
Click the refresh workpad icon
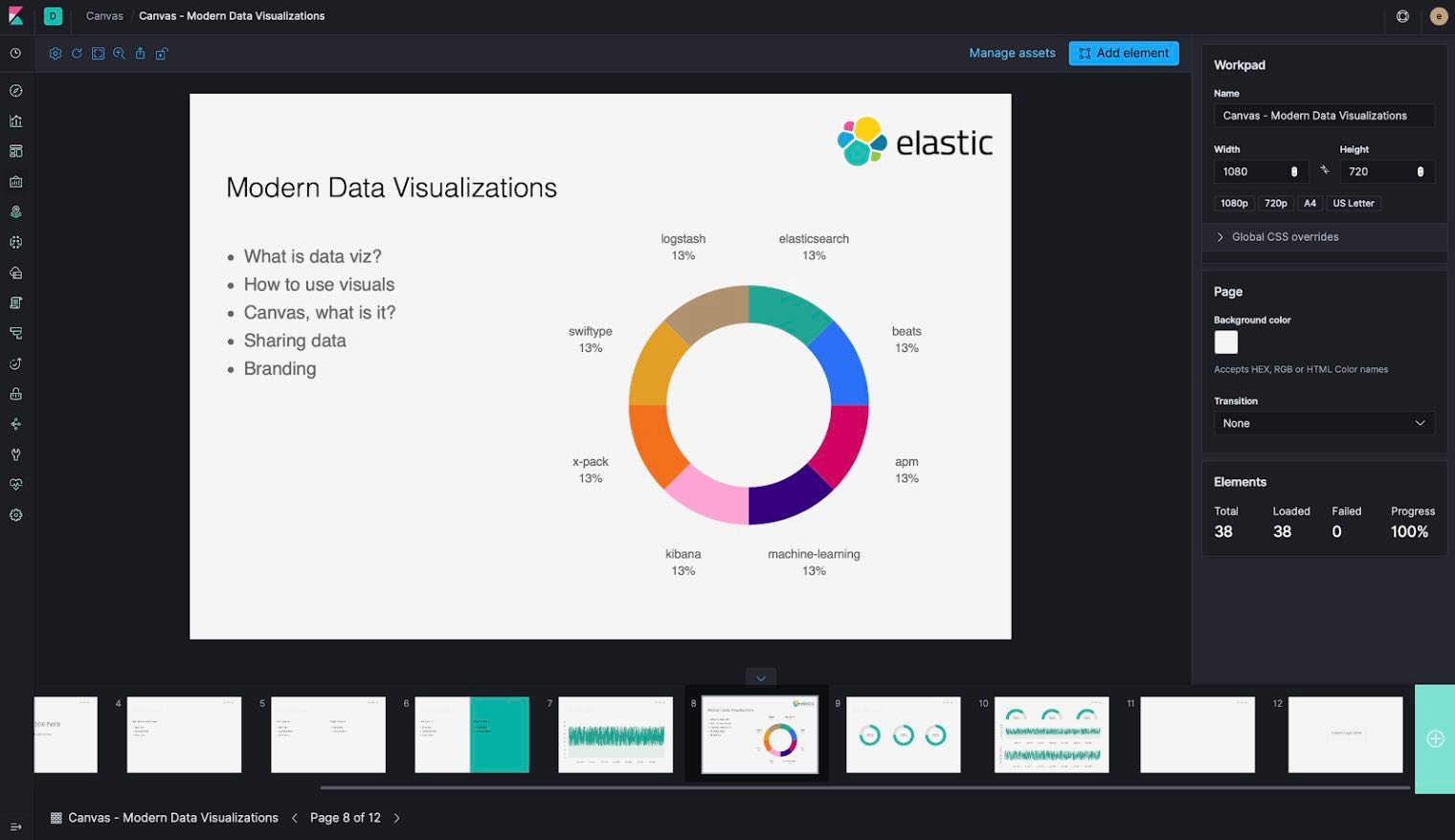tap(77, 54)
